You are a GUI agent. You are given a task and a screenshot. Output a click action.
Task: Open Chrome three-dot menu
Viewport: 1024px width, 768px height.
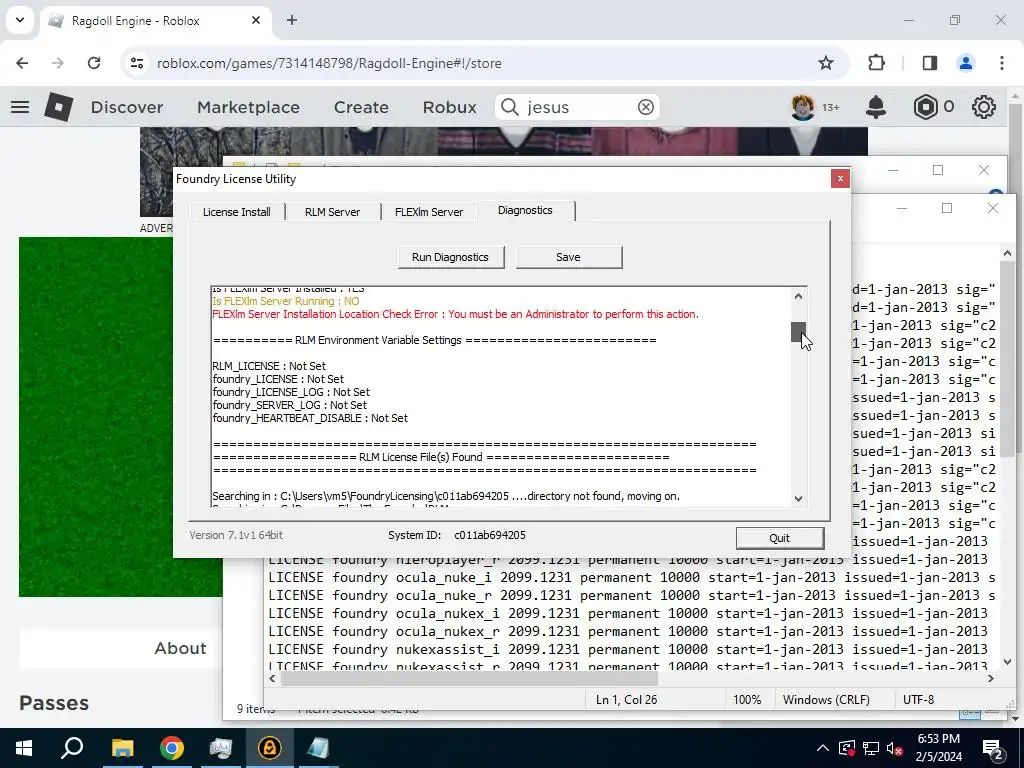coord(1002,63)
